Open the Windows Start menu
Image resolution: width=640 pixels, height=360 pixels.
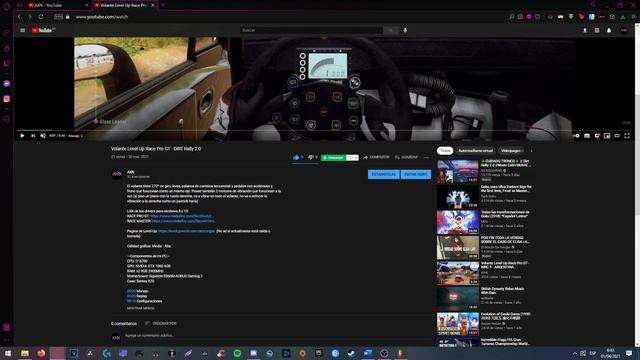click(8, 353)
